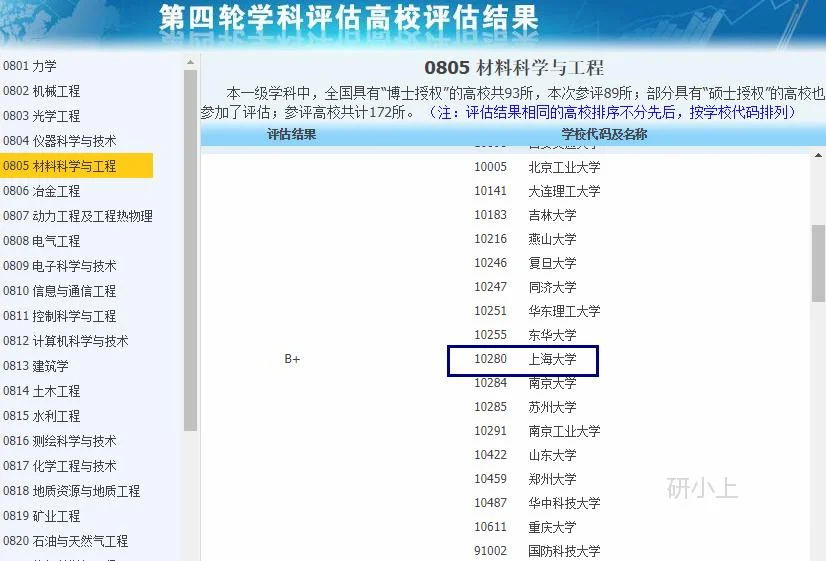Select 0809 电子科学与技术
The height and width of the screenshot is (561, 826).
pos(60,266)
